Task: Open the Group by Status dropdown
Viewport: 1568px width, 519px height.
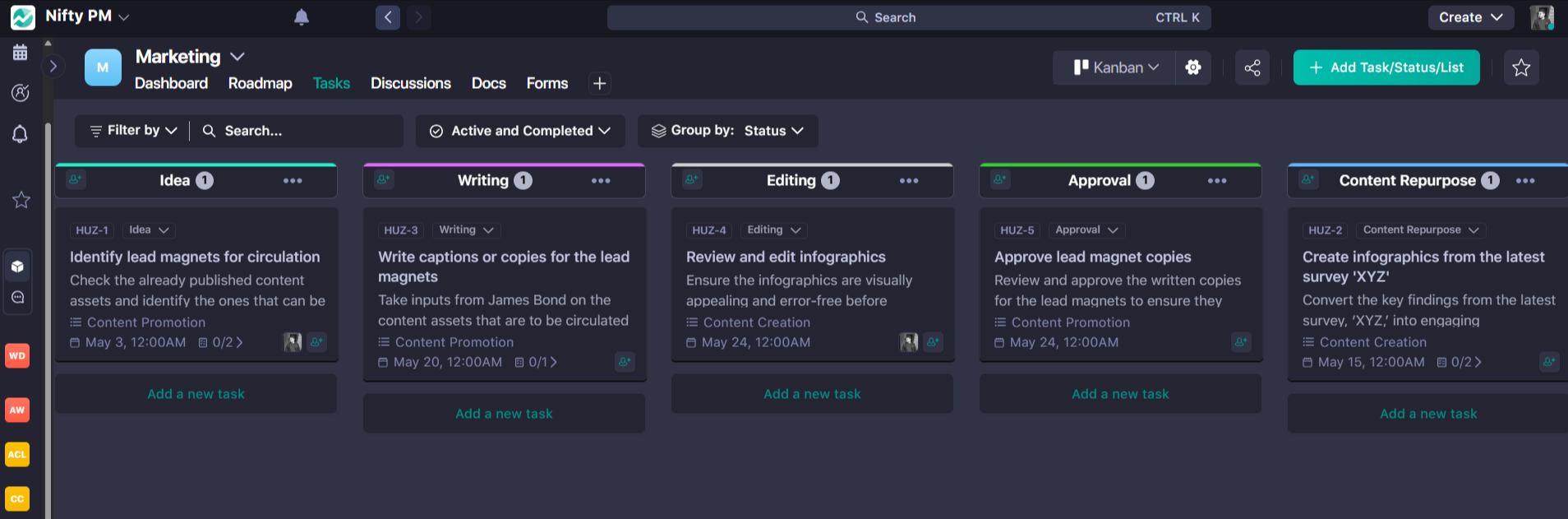Action: (727, 131)
